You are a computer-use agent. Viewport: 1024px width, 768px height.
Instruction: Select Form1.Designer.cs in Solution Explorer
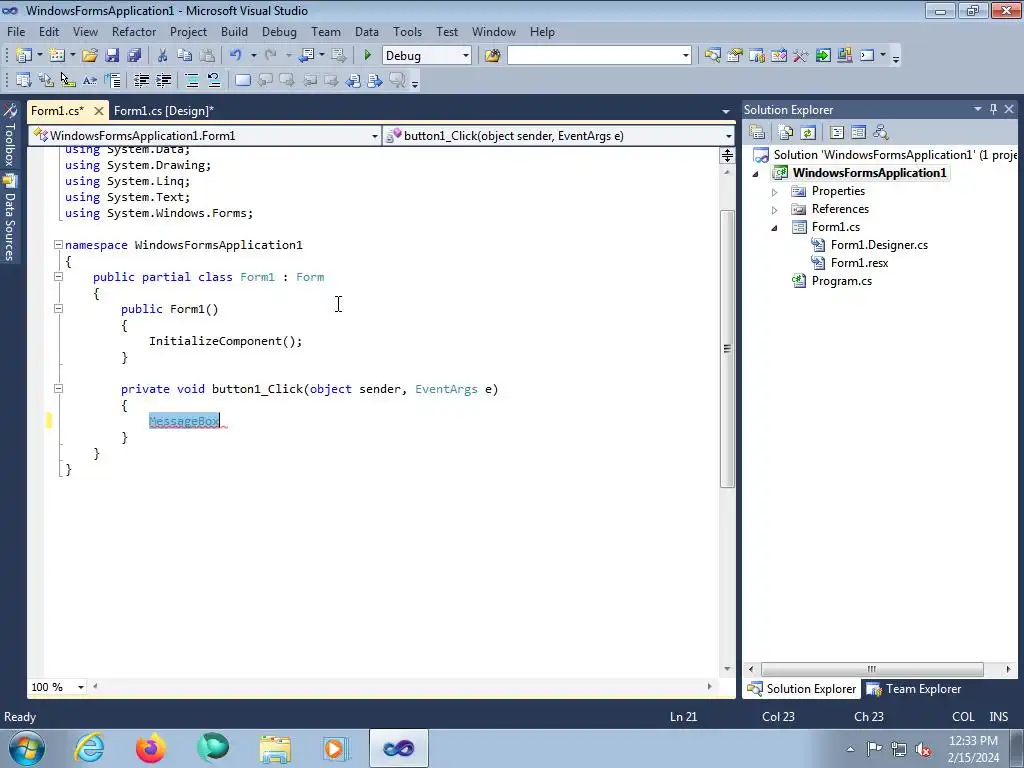(x=879, y=245)
